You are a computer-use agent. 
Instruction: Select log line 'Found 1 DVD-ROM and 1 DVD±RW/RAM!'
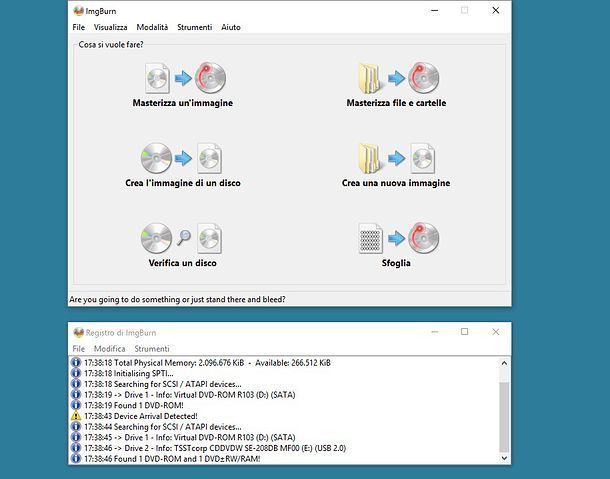(172, 459)
